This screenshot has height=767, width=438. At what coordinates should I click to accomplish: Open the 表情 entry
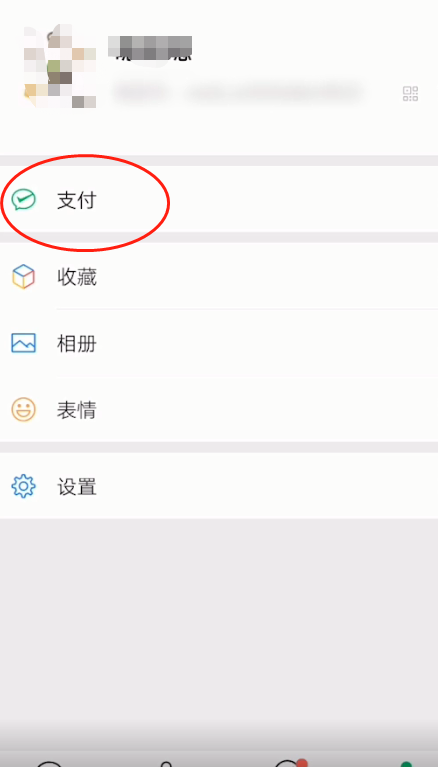pos(77,410)
